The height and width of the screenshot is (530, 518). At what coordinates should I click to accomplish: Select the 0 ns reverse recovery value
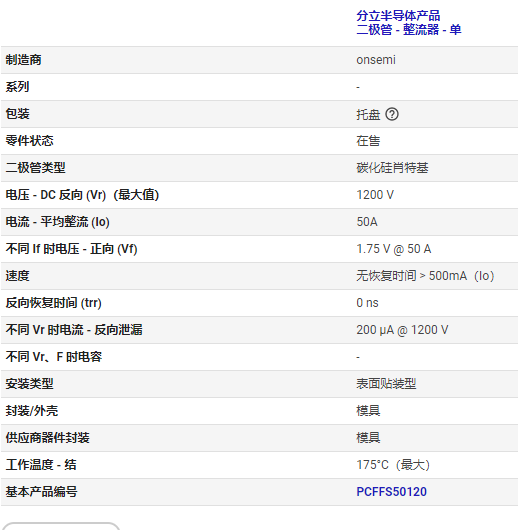[x=367, y=303]
